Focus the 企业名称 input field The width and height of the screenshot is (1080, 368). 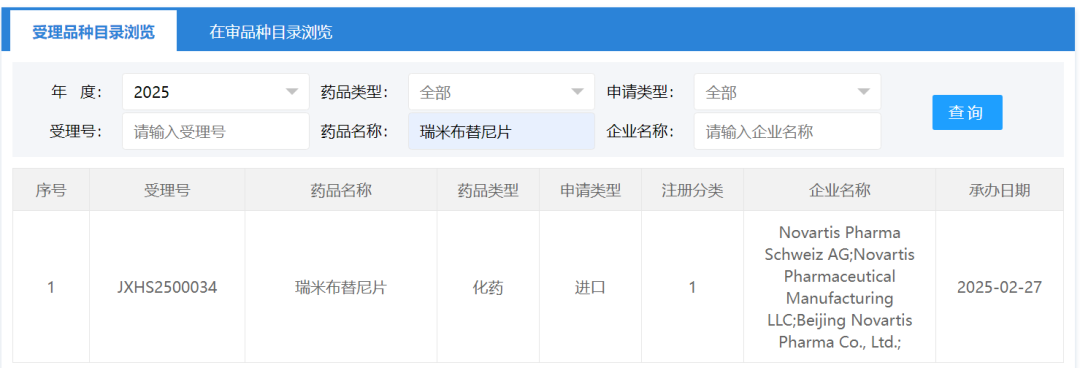[787, 131]
